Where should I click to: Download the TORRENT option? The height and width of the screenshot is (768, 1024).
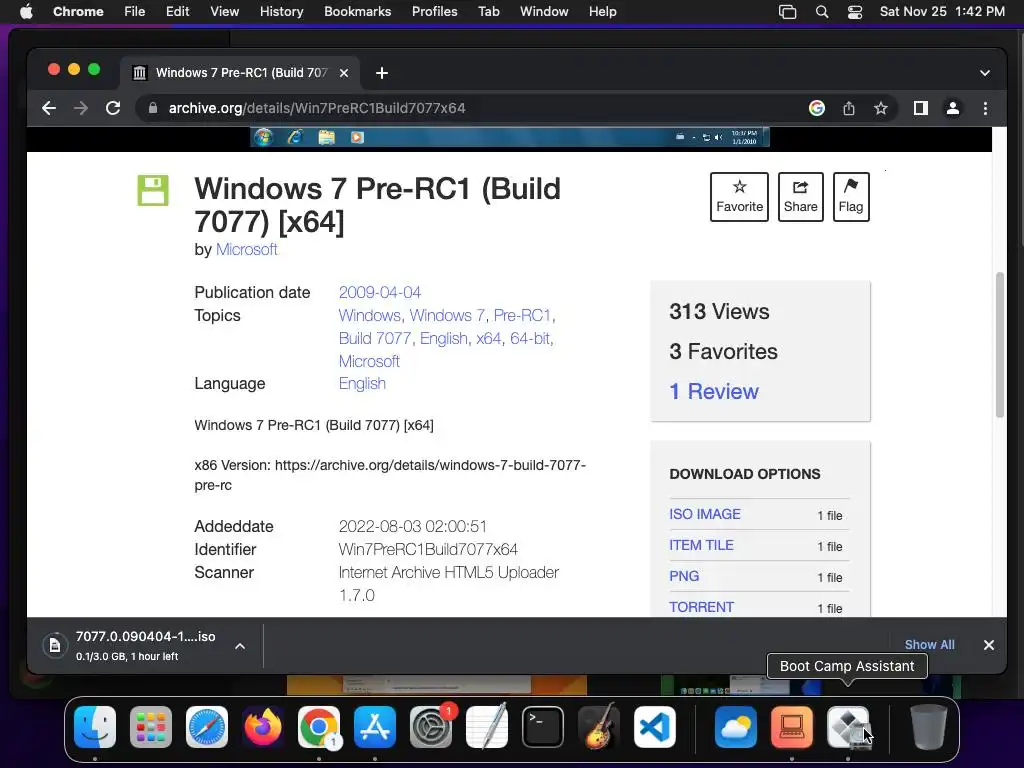(701, 607)
